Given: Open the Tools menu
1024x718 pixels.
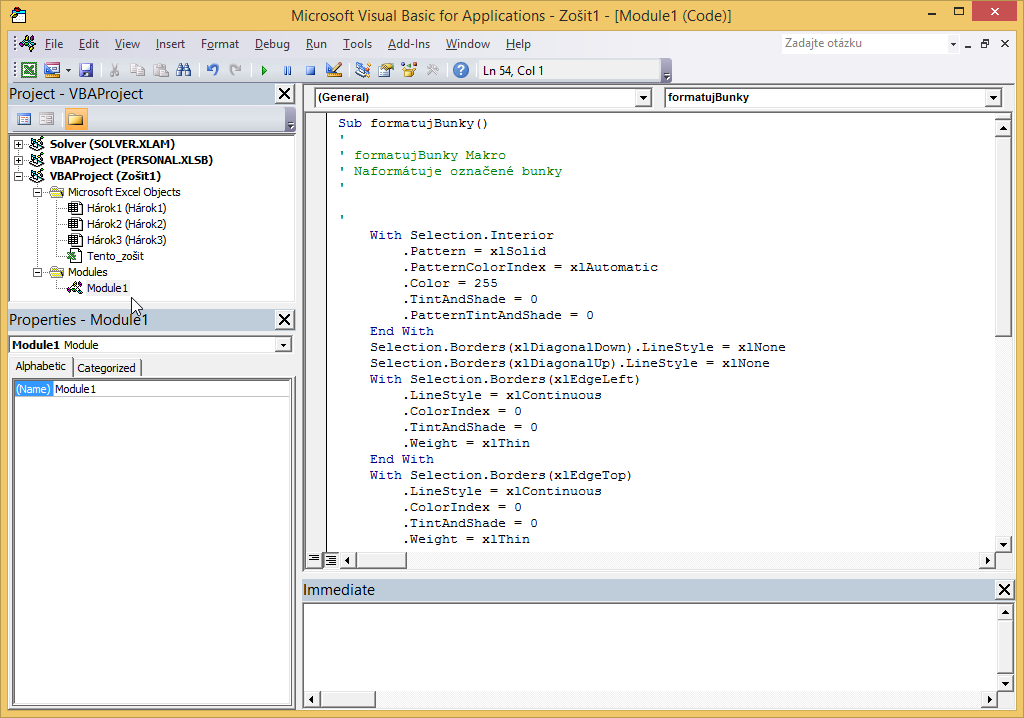Looking at the screenshot, I should 357,44.
